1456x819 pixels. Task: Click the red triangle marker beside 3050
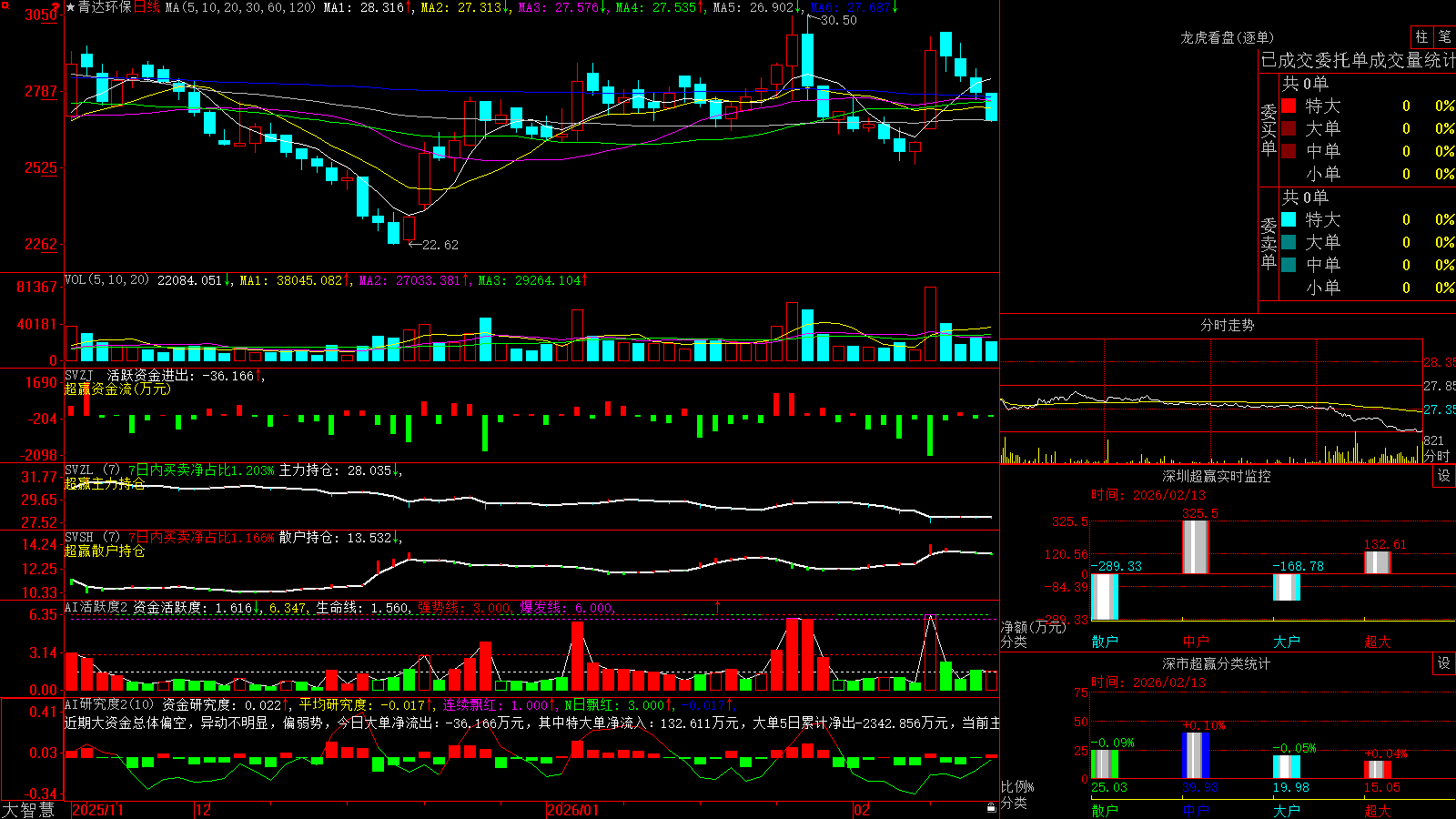coord(56,7)
